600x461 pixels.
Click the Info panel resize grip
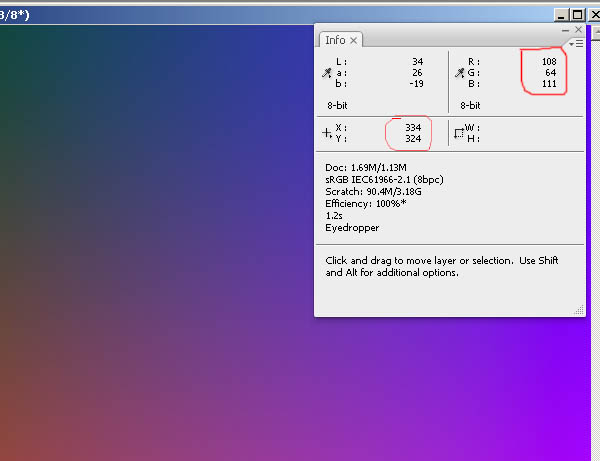point(579,310)
